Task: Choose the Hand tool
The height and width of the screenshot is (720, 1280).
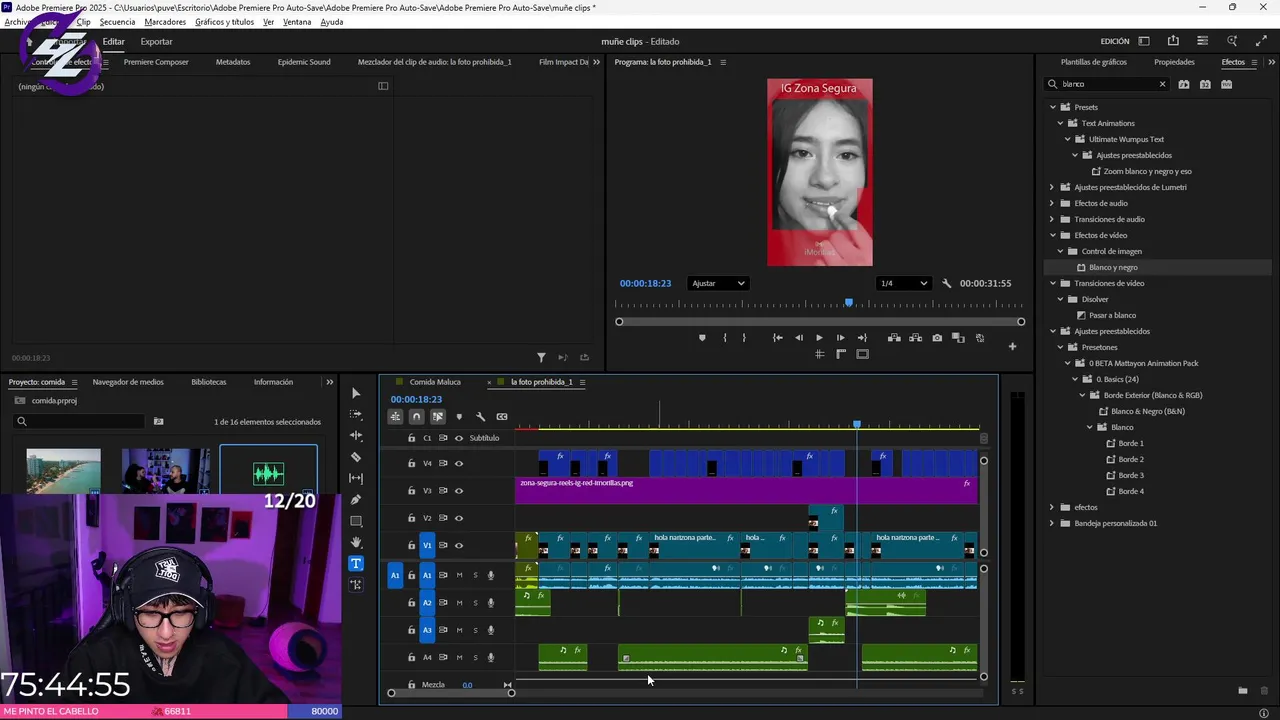Action: click(356, 542)
